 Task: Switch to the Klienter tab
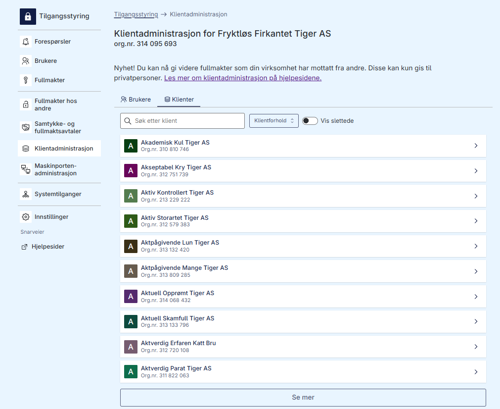pyautogui.click(x=179, y=99)
